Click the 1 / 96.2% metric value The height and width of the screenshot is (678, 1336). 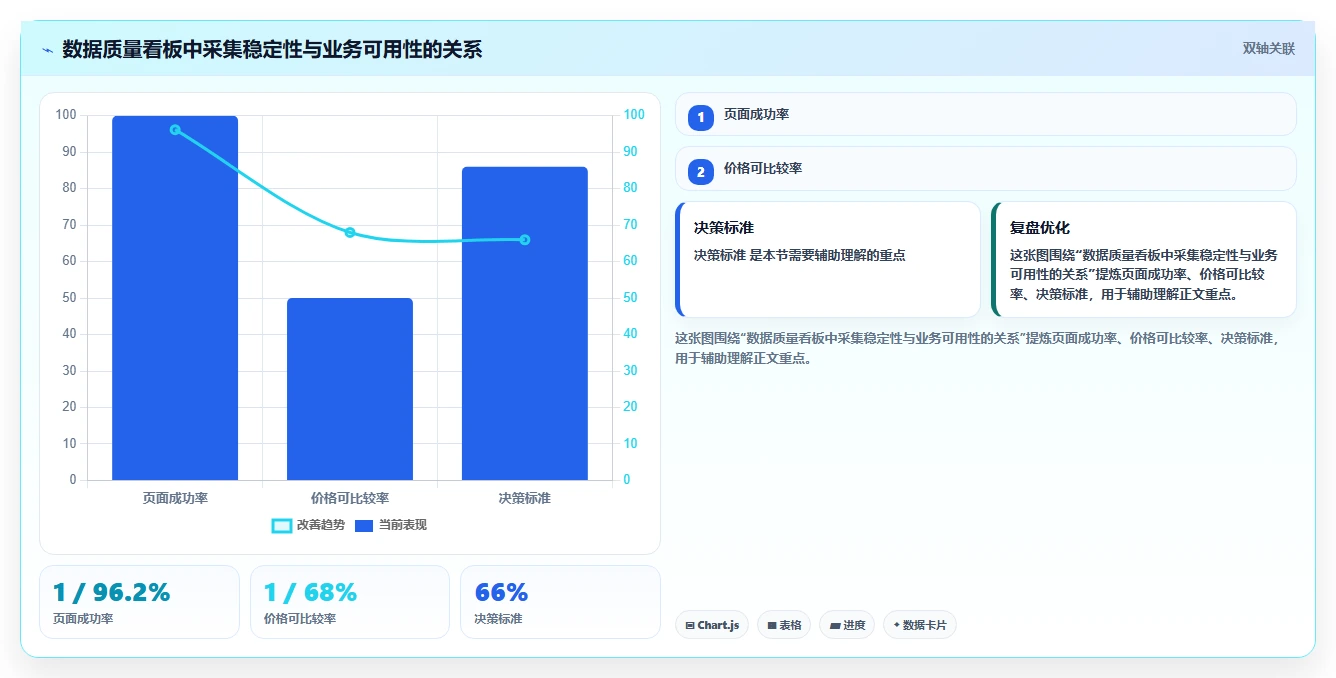coord(112,592)
